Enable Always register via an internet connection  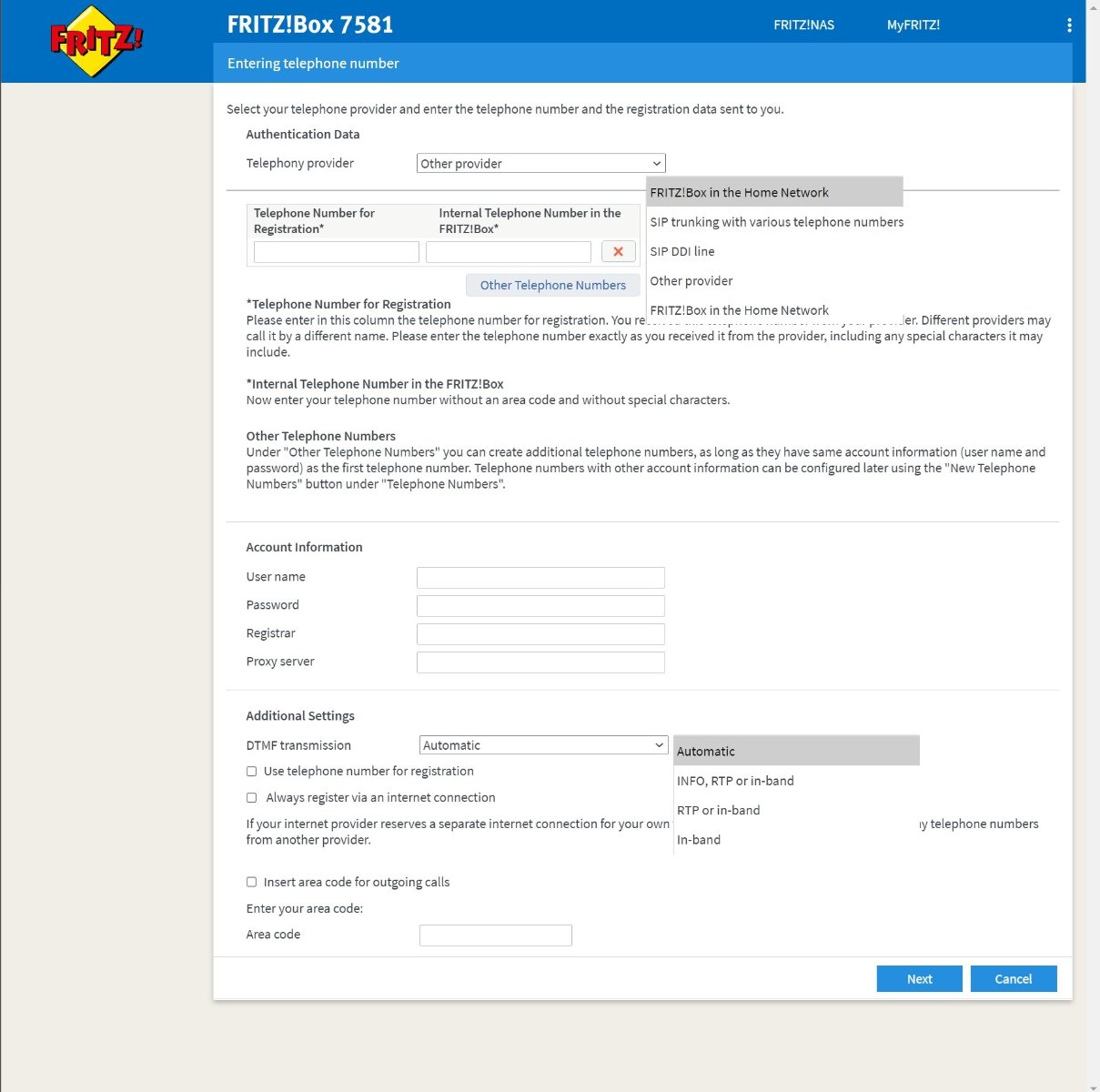click(252, 798)
